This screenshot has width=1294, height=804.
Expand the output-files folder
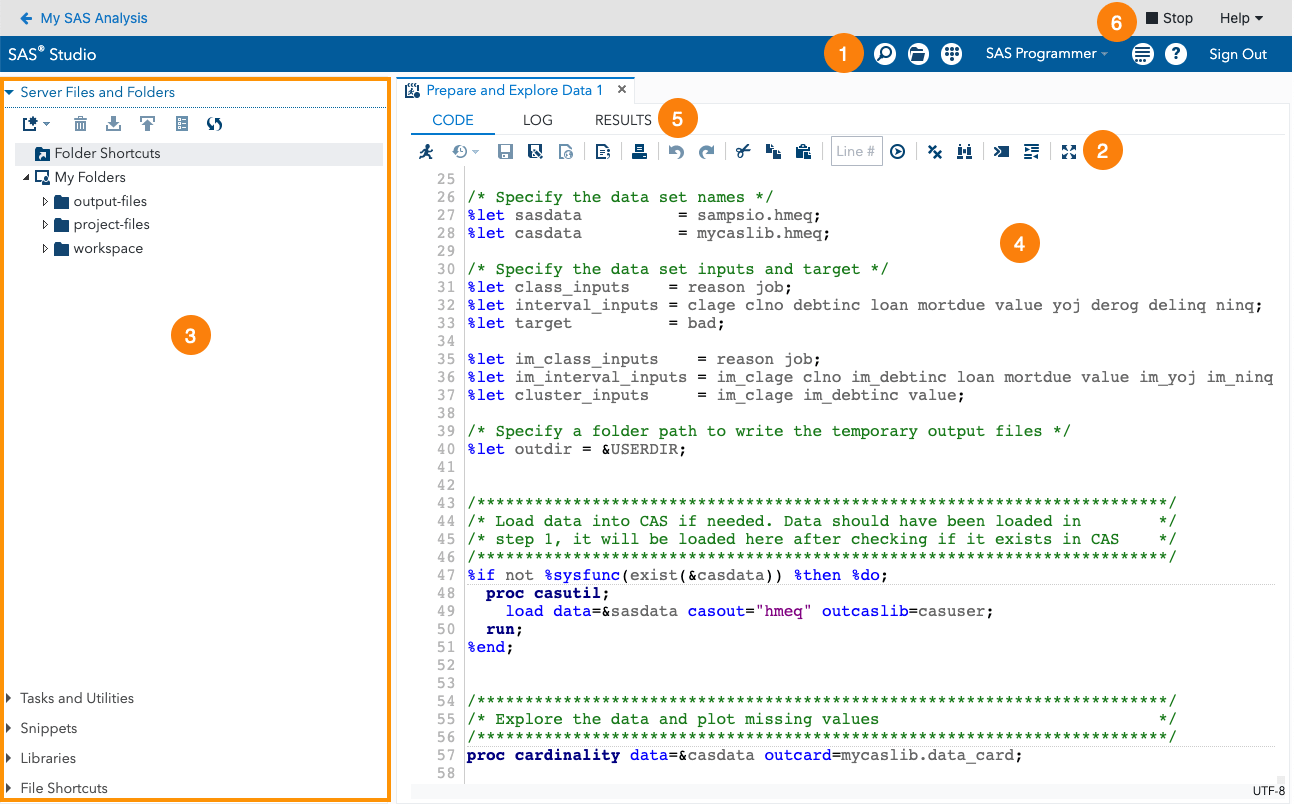[x=45, y=201]
